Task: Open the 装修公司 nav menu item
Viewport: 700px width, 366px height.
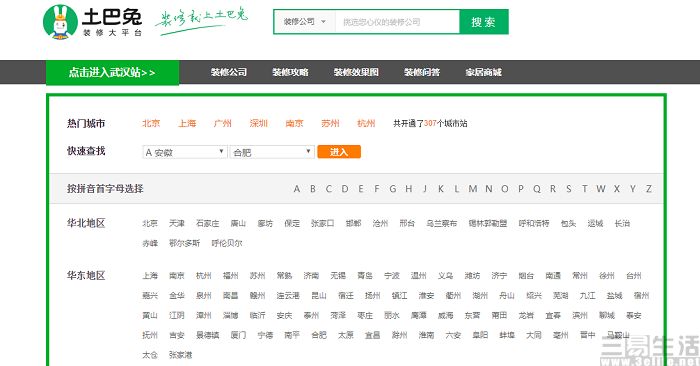Action: point(229,72)
